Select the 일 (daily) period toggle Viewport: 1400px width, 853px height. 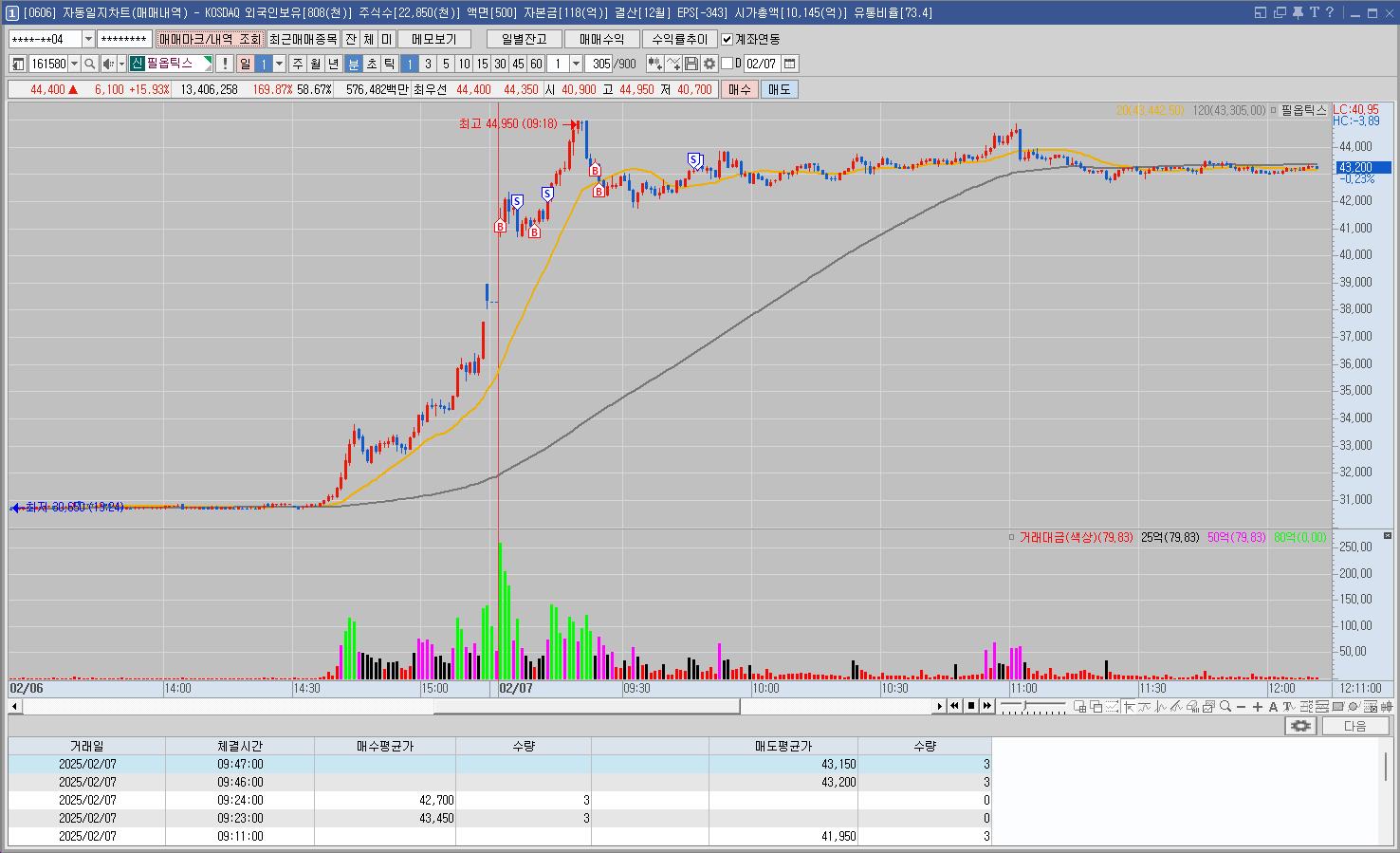(246, 64)
